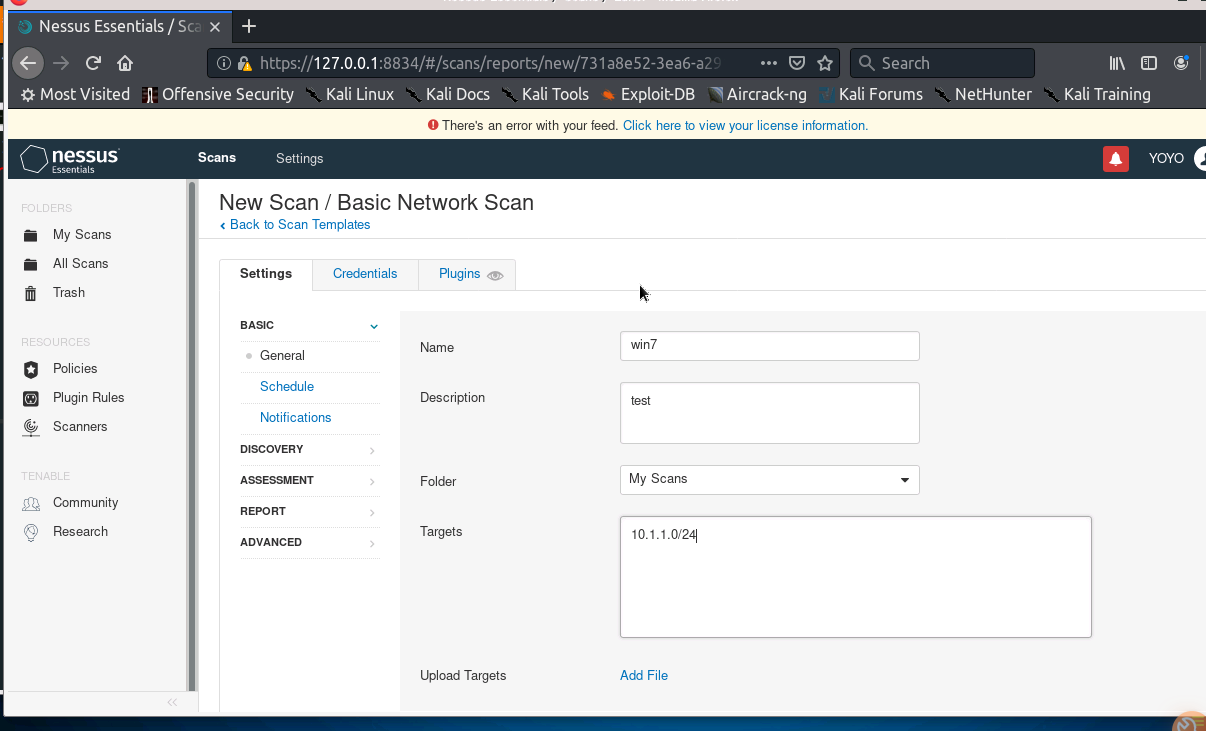
Task: Toggle plugin visibility eye icon on Plugins tab
Action: [x=495, y=275]
